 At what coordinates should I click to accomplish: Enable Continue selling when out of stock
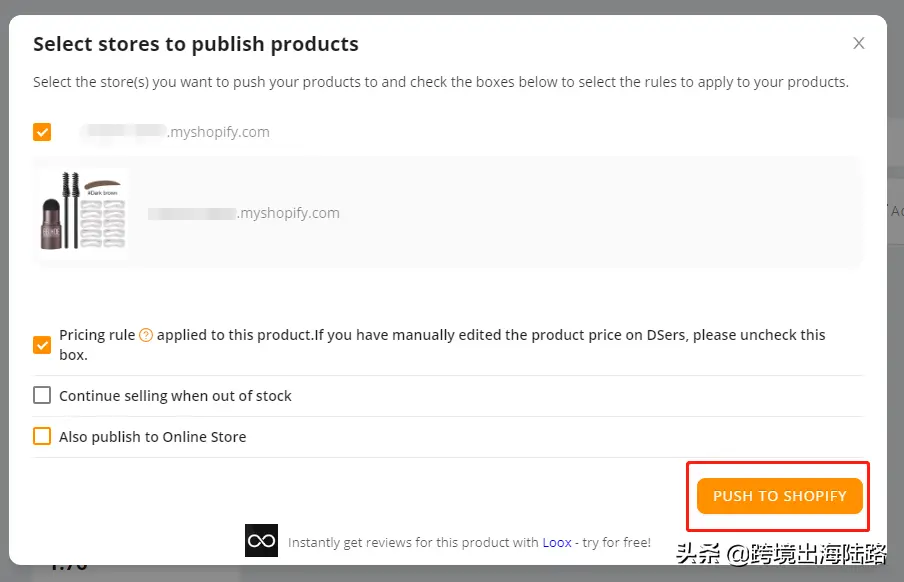pos(42,395)
